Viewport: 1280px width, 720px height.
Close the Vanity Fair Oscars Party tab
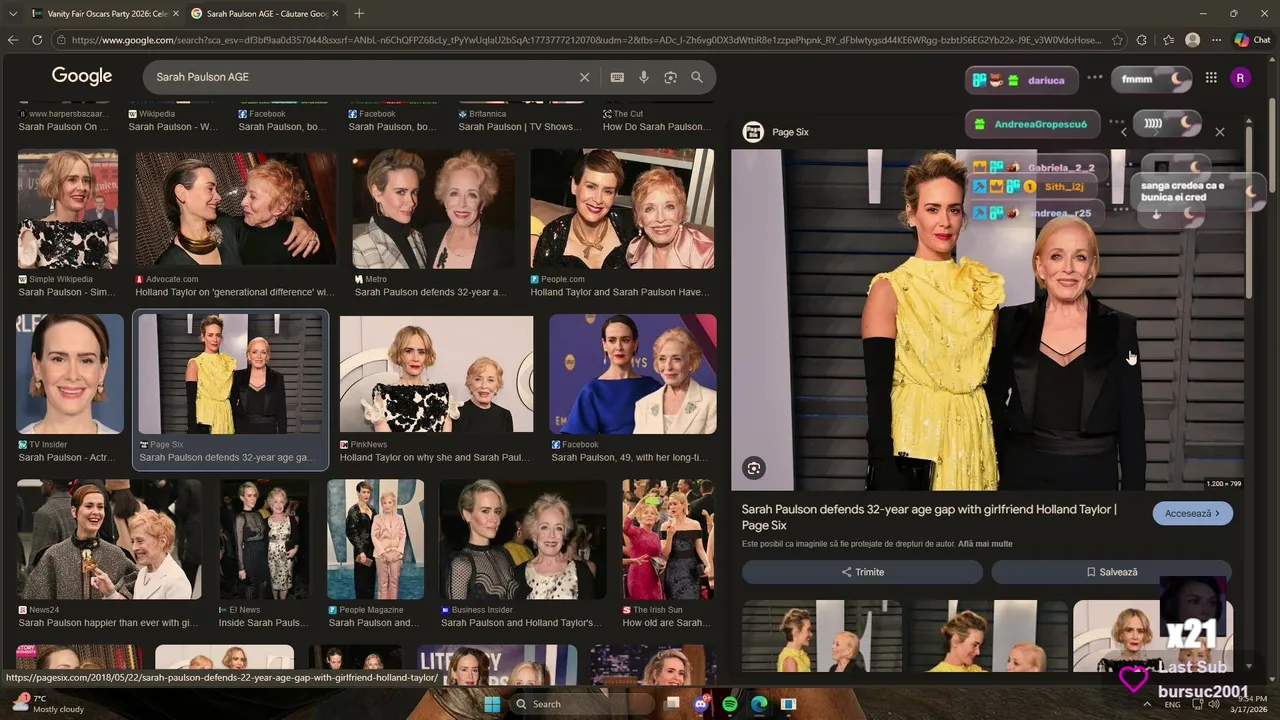(x=176, y=13)
